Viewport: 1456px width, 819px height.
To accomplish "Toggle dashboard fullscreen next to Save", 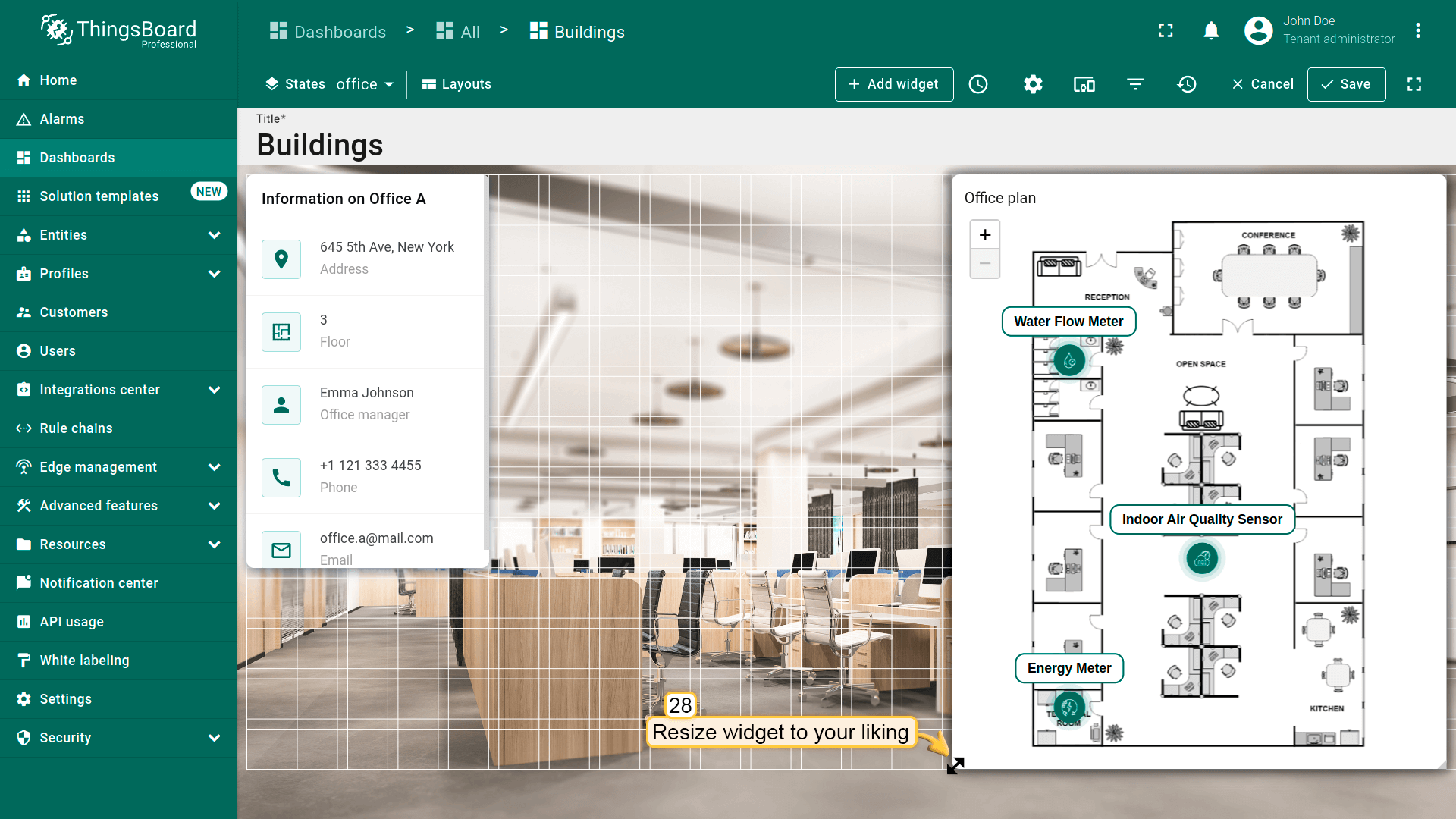I will [x=1414, y=84].
